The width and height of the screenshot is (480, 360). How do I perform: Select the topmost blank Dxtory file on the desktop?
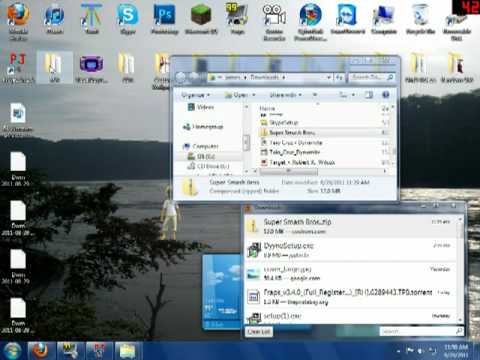tap(18, 169)
